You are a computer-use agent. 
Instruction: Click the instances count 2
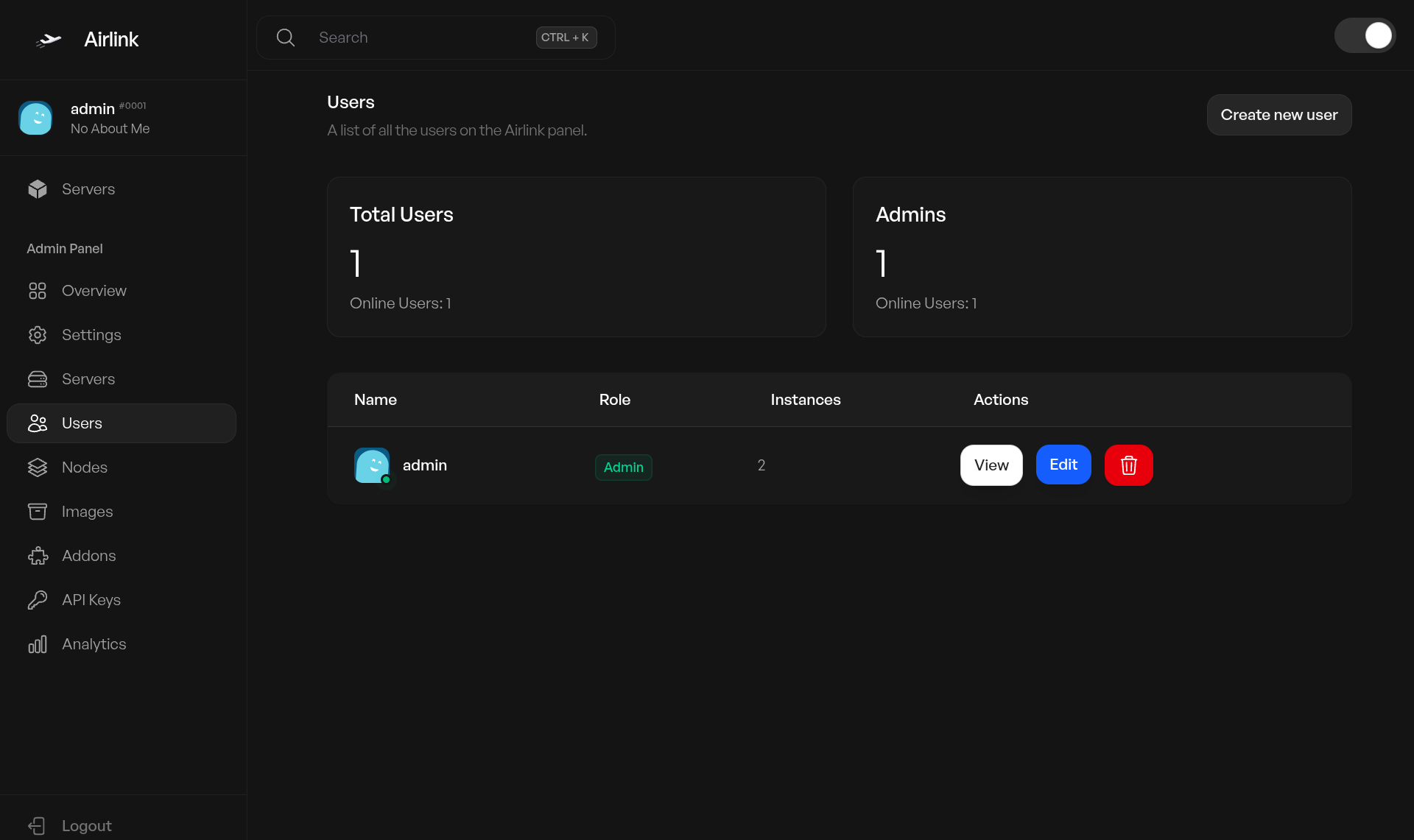761,465
